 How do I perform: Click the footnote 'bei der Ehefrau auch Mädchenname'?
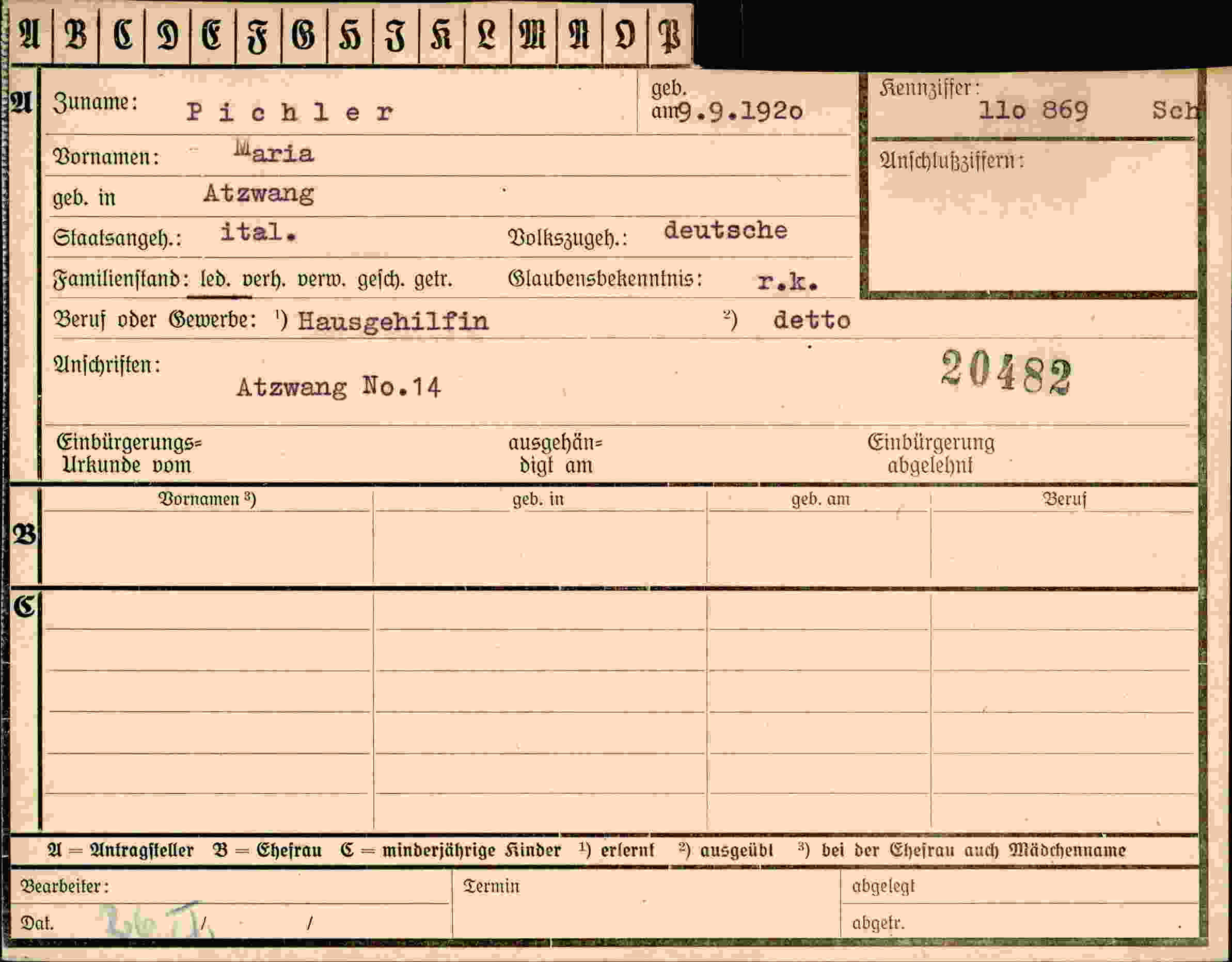(974, 851)
